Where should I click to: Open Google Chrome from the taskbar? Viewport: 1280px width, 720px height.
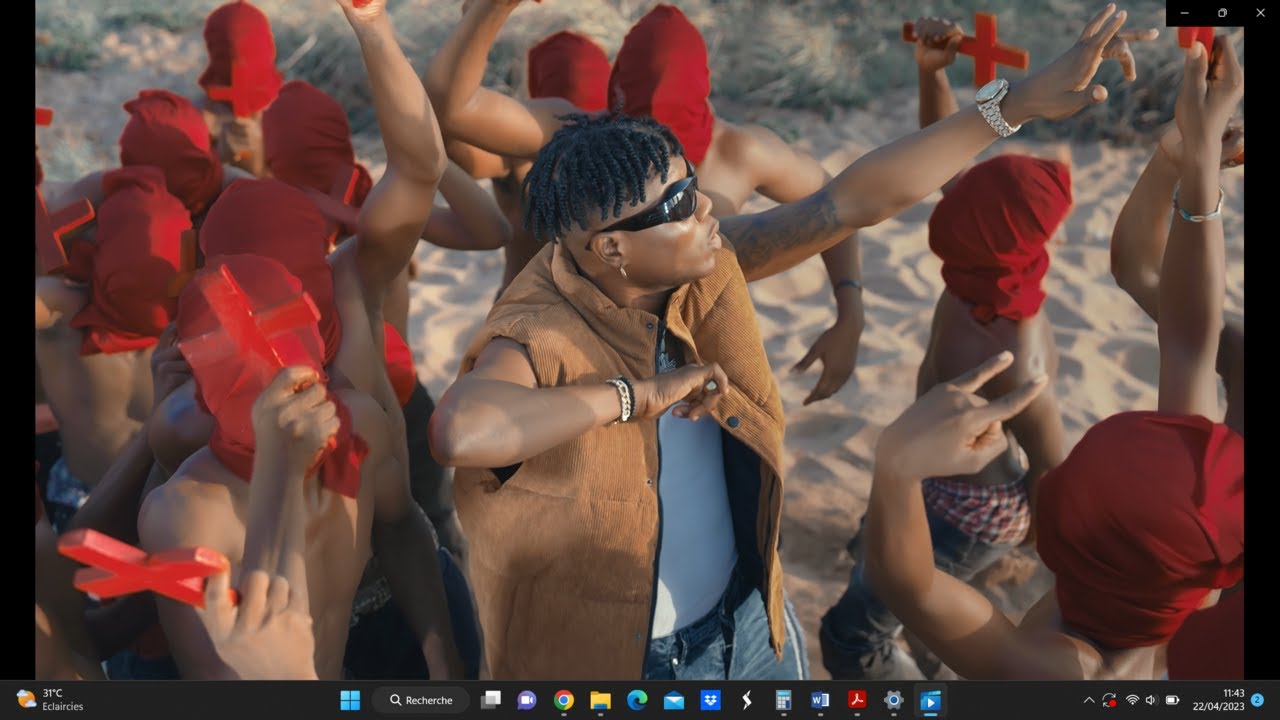(x=564, y=700)
